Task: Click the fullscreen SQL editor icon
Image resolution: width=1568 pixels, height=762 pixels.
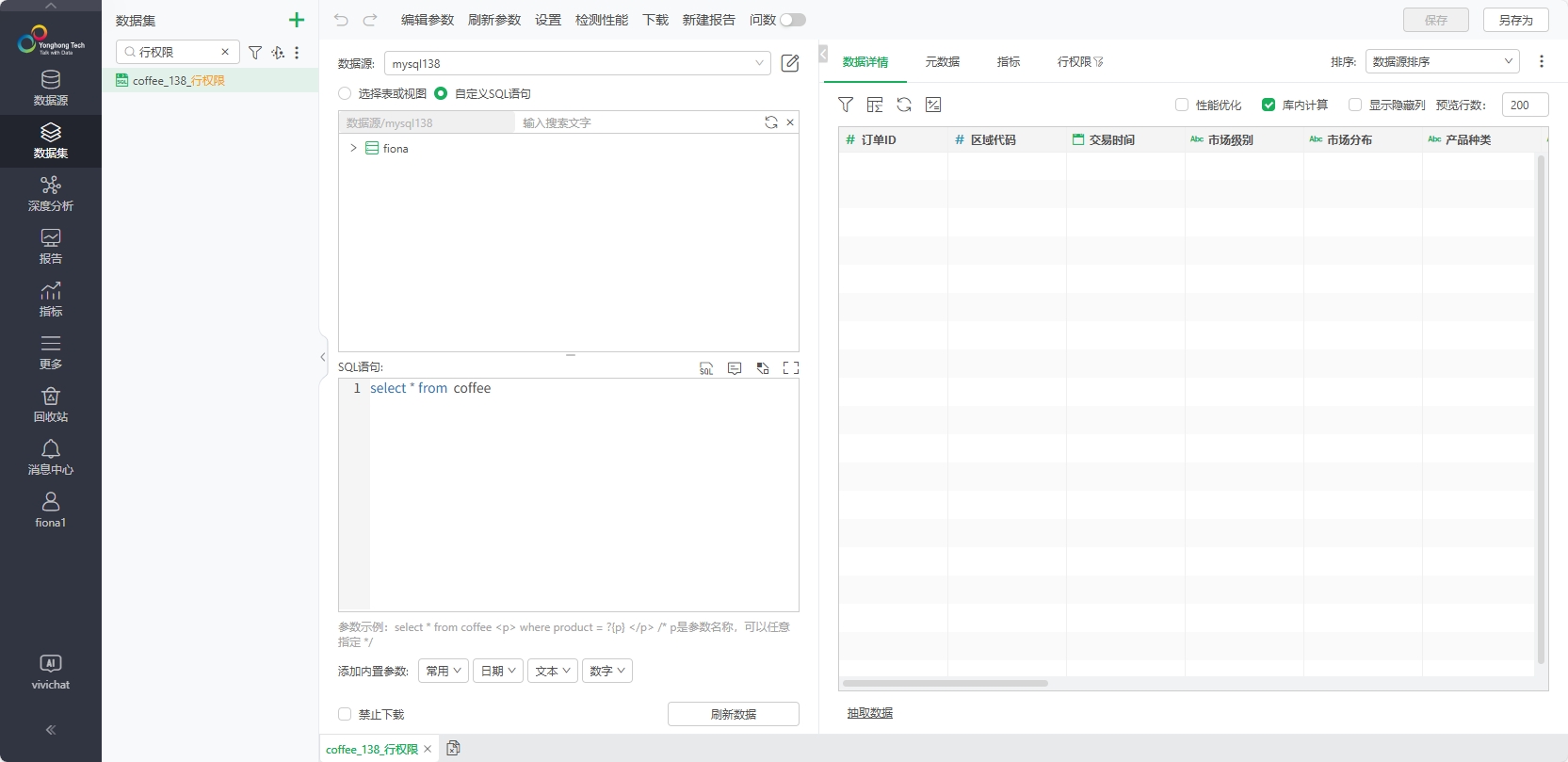Action: (791, 368)
